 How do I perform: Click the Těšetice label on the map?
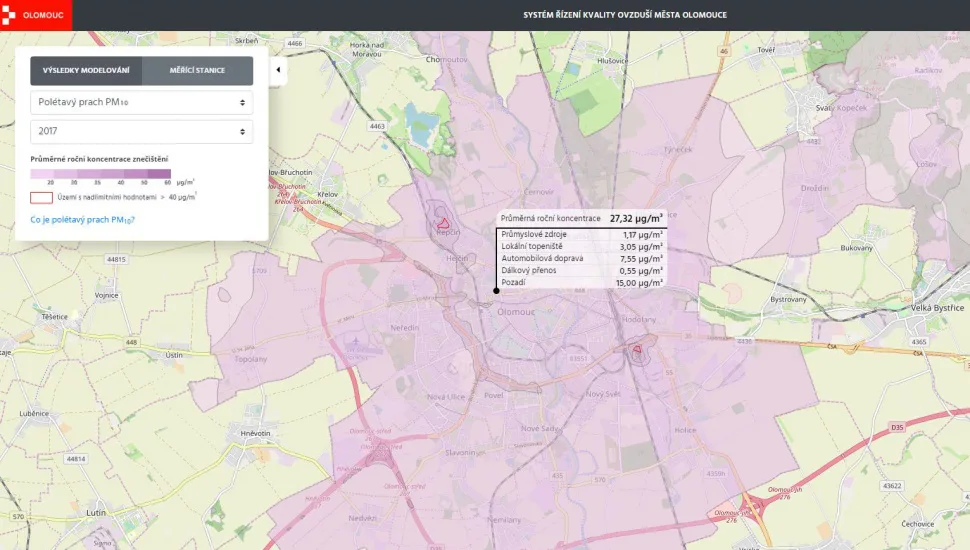coord(54,317)
